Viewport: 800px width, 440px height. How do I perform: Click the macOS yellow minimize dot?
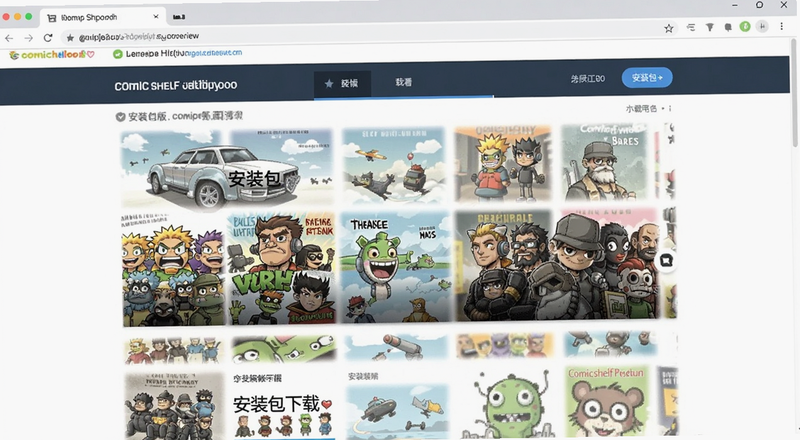coord(17,17)
